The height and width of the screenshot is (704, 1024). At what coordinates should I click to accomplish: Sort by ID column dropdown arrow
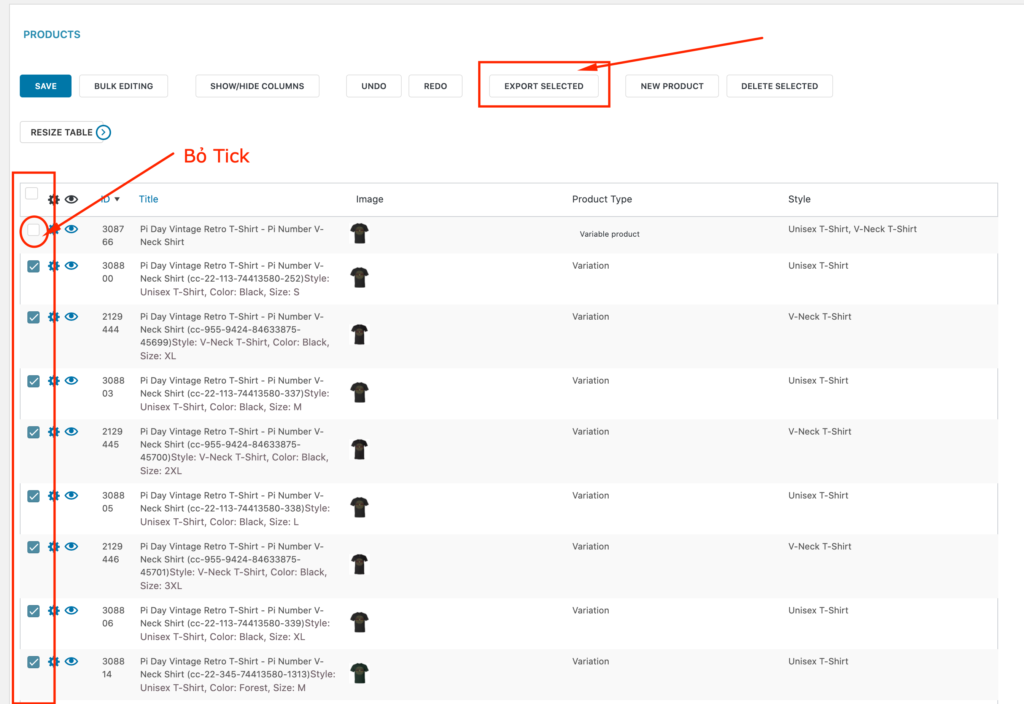pos(117,199)
